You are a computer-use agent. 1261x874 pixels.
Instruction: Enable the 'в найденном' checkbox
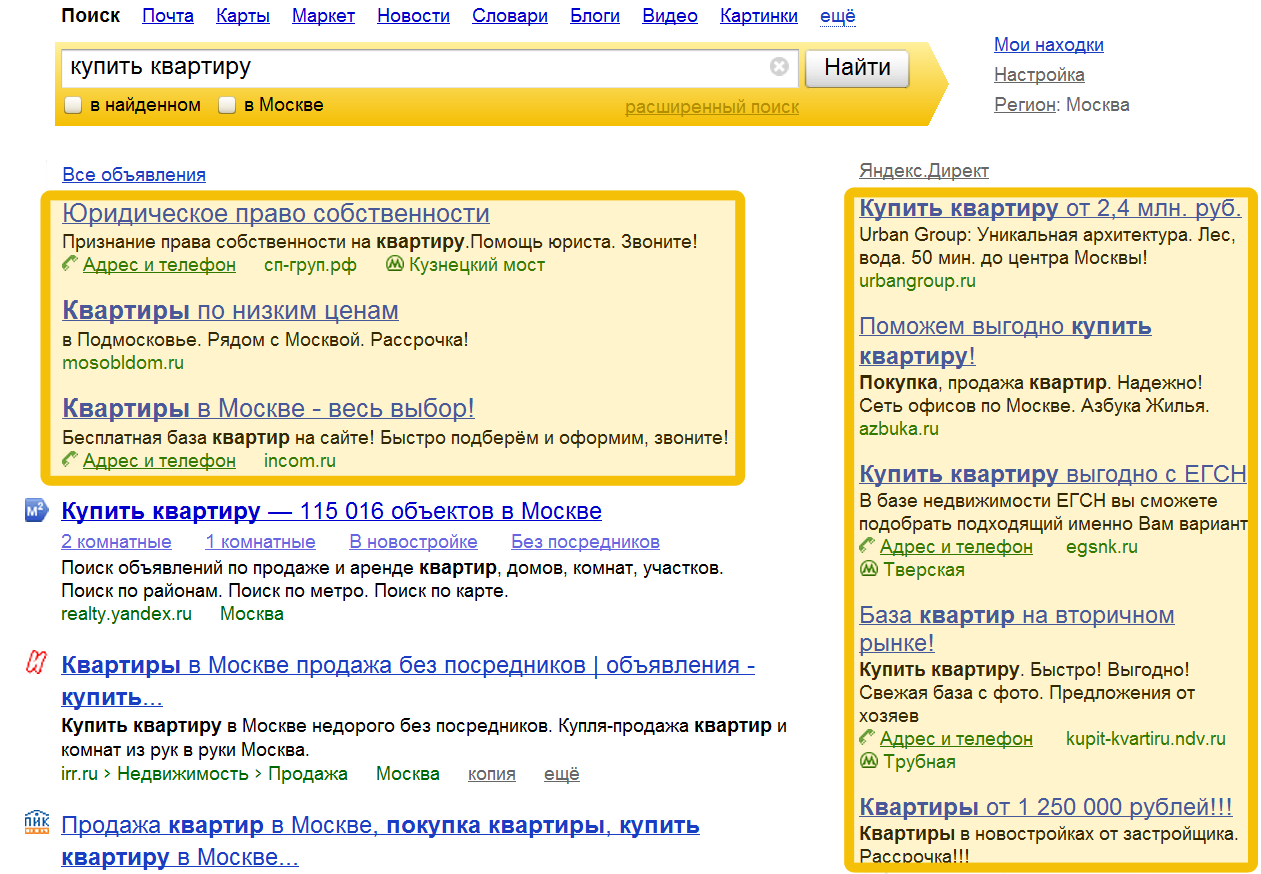[x=73, y=105]
